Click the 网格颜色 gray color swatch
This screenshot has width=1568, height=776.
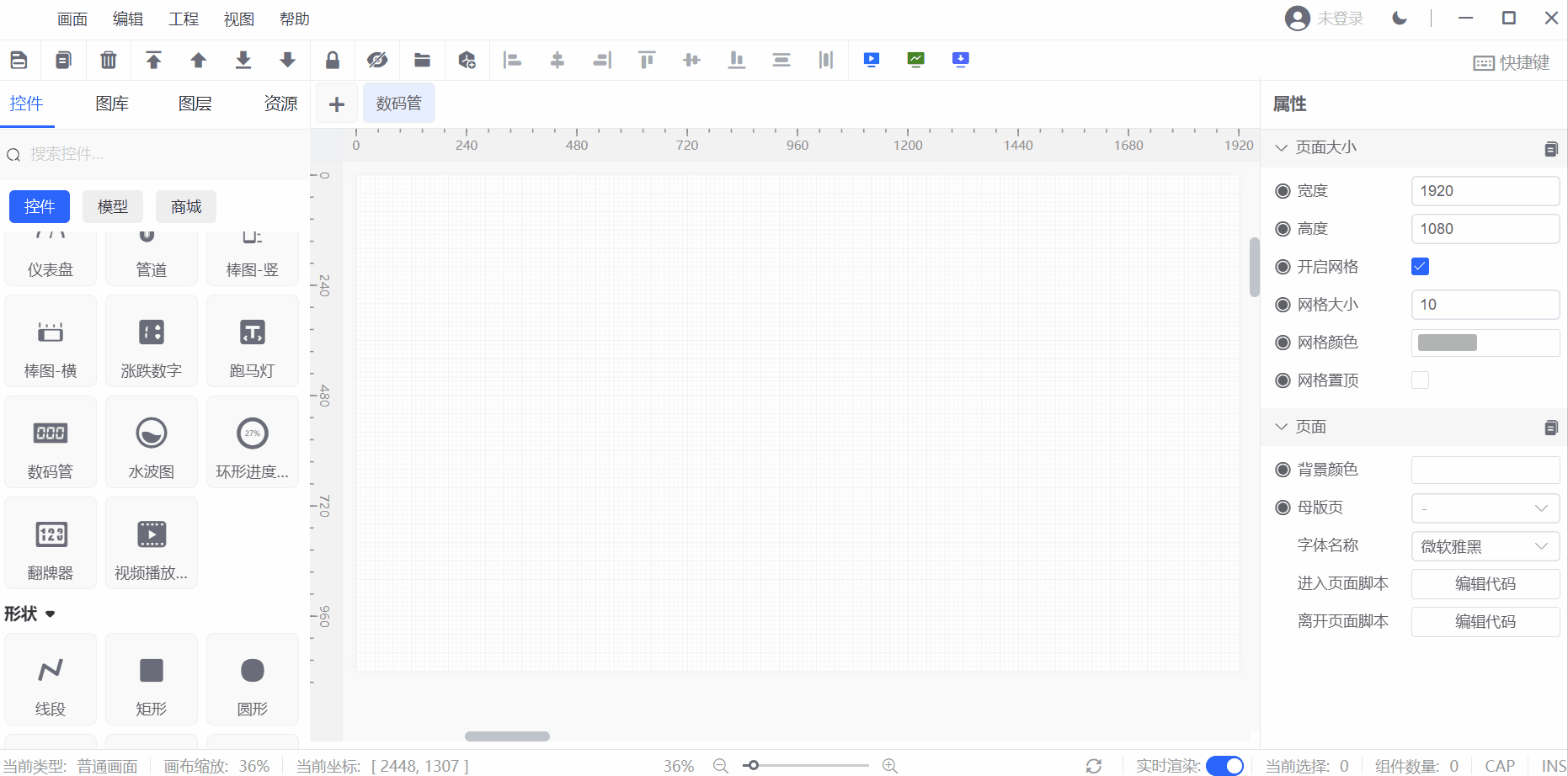point(1447,343)
